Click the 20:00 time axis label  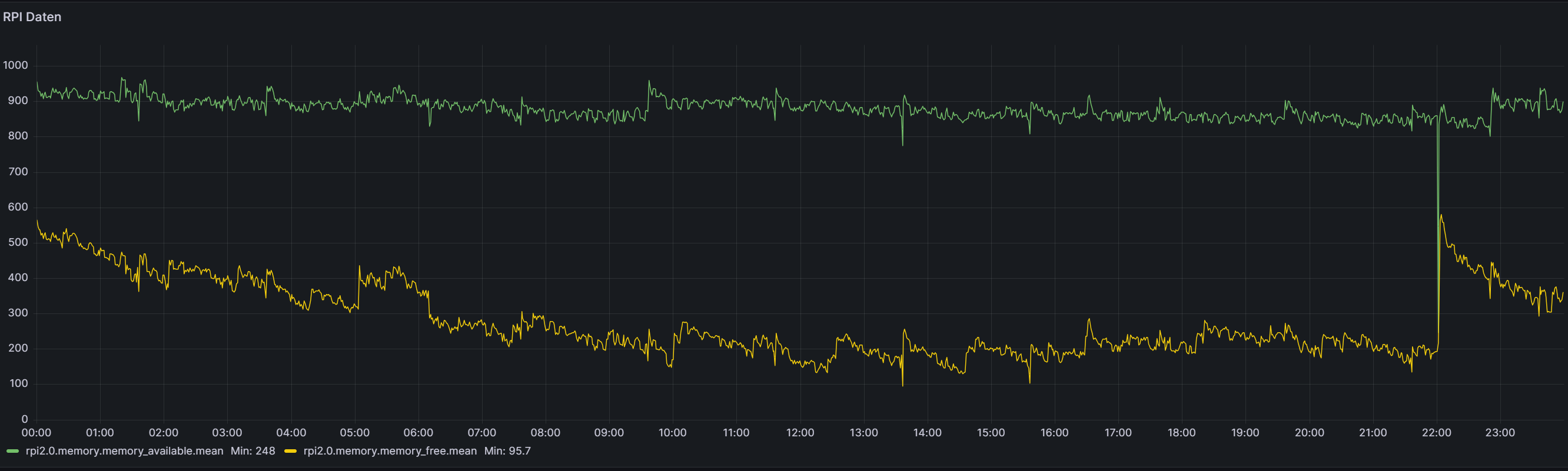click(1309, 433)
